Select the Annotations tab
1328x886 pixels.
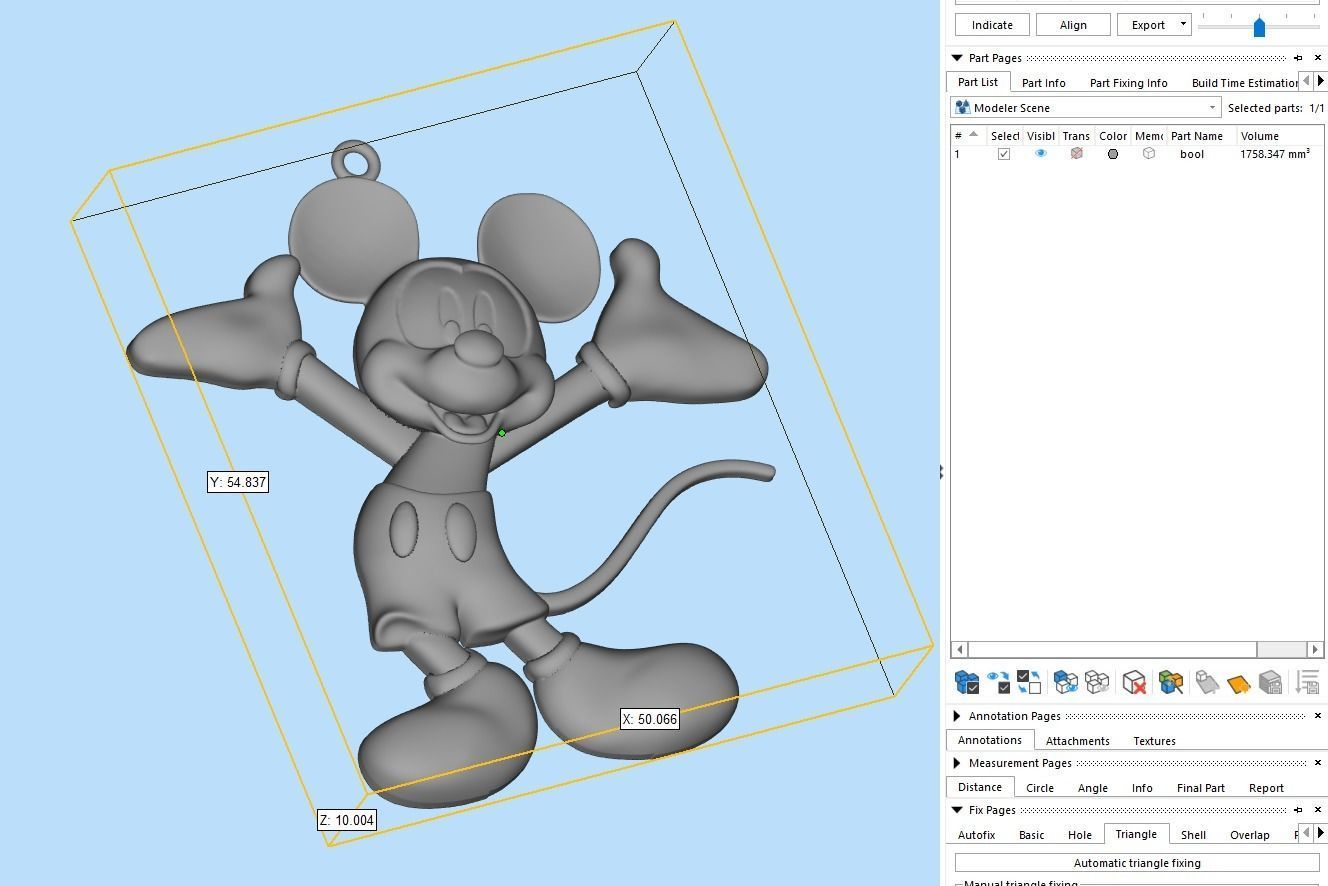[989, 740]
